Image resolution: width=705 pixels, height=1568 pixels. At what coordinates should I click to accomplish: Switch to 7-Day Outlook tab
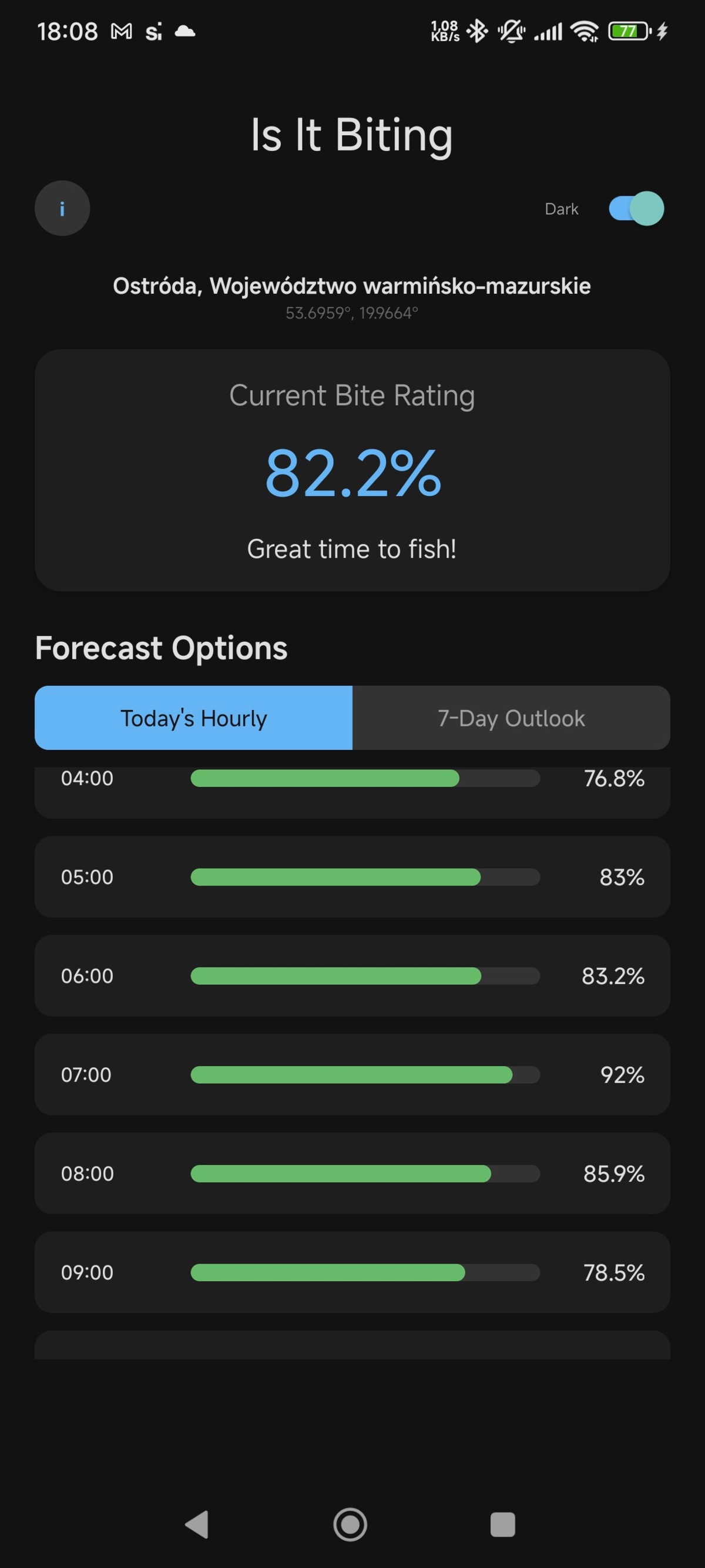point(511,718)
